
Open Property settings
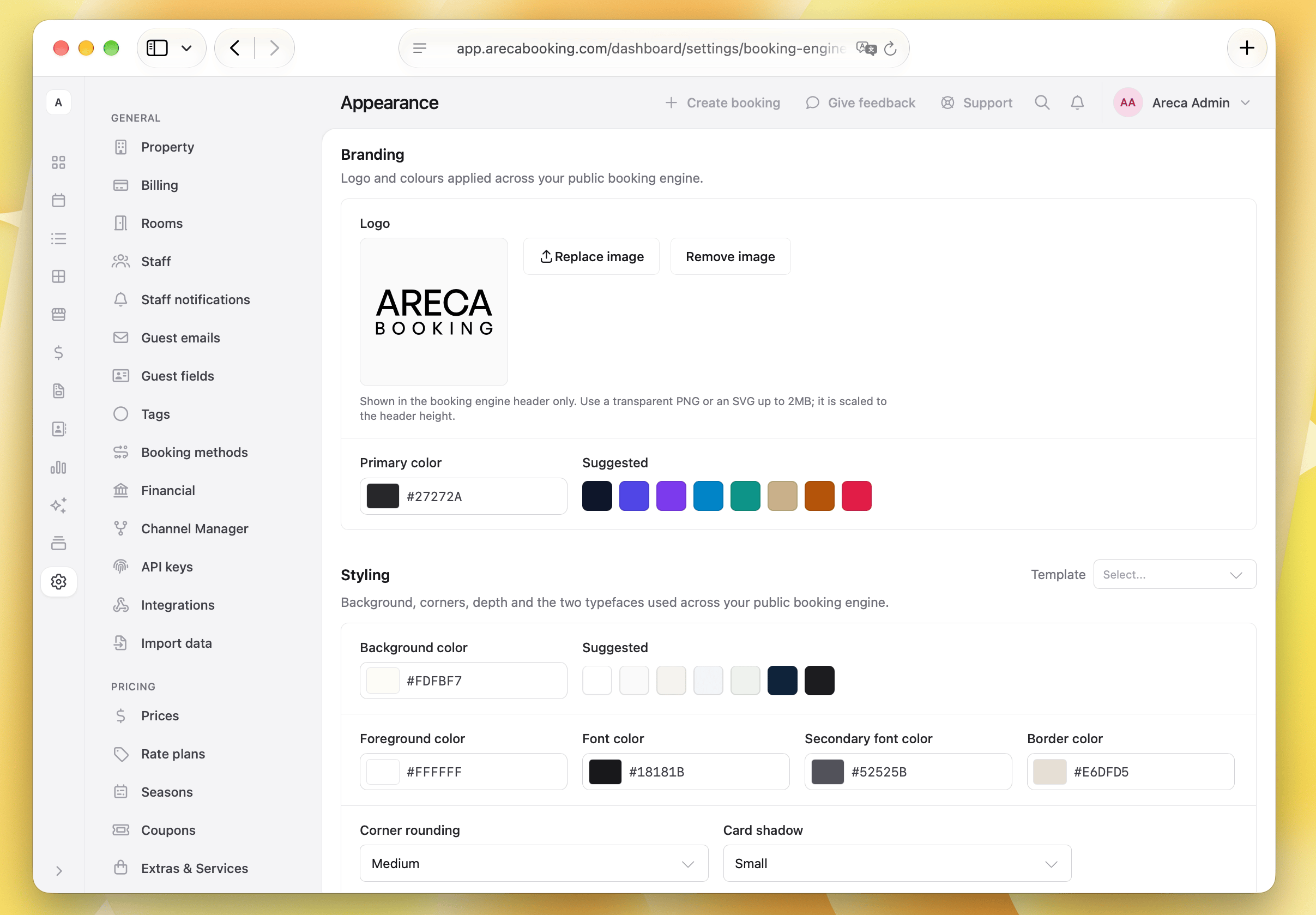pyautogui.click(x=168, y=147)
